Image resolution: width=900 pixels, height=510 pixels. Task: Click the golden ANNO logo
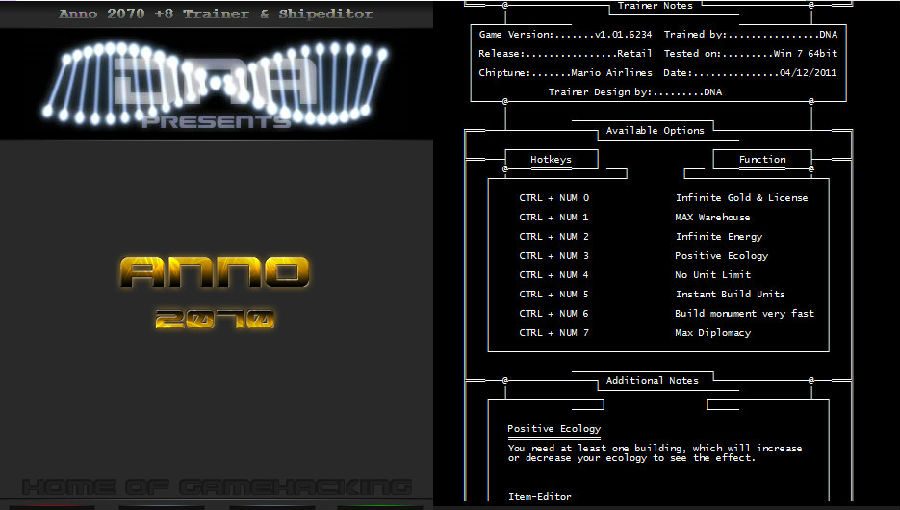tap(215, 272)
